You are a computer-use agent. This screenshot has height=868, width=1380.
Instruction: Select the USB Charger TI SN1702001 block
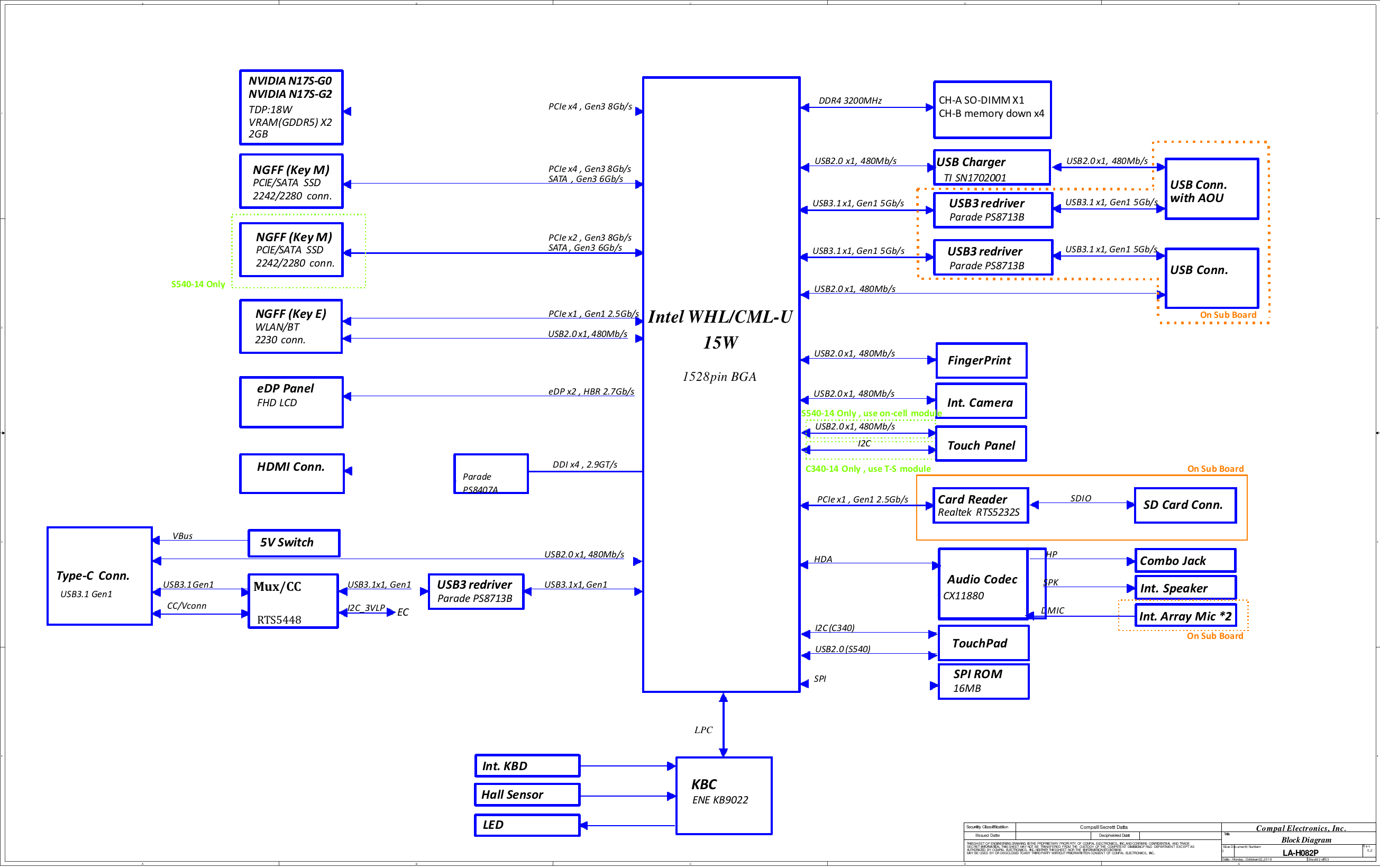click(991, 167)
